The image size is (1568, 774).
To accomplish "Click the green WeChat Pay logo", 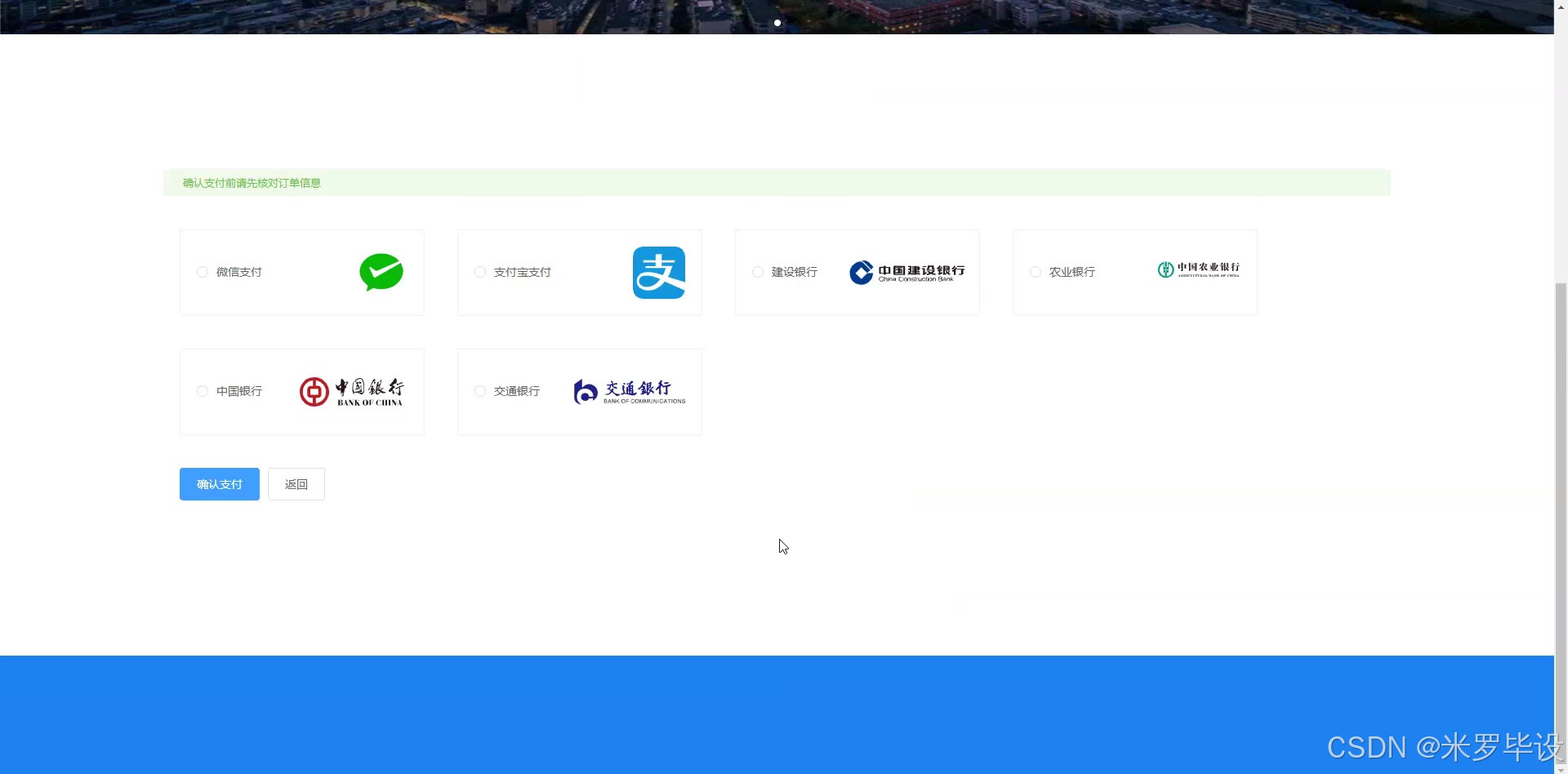I will 381,273.
